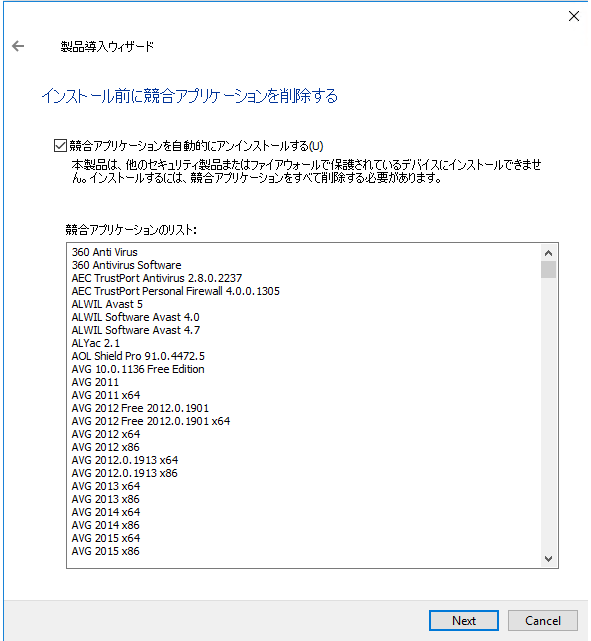Select 'AVG 2012.0.1913 x64' entry
This screenshot has width=591, height=641.
[x=125, y=460]
